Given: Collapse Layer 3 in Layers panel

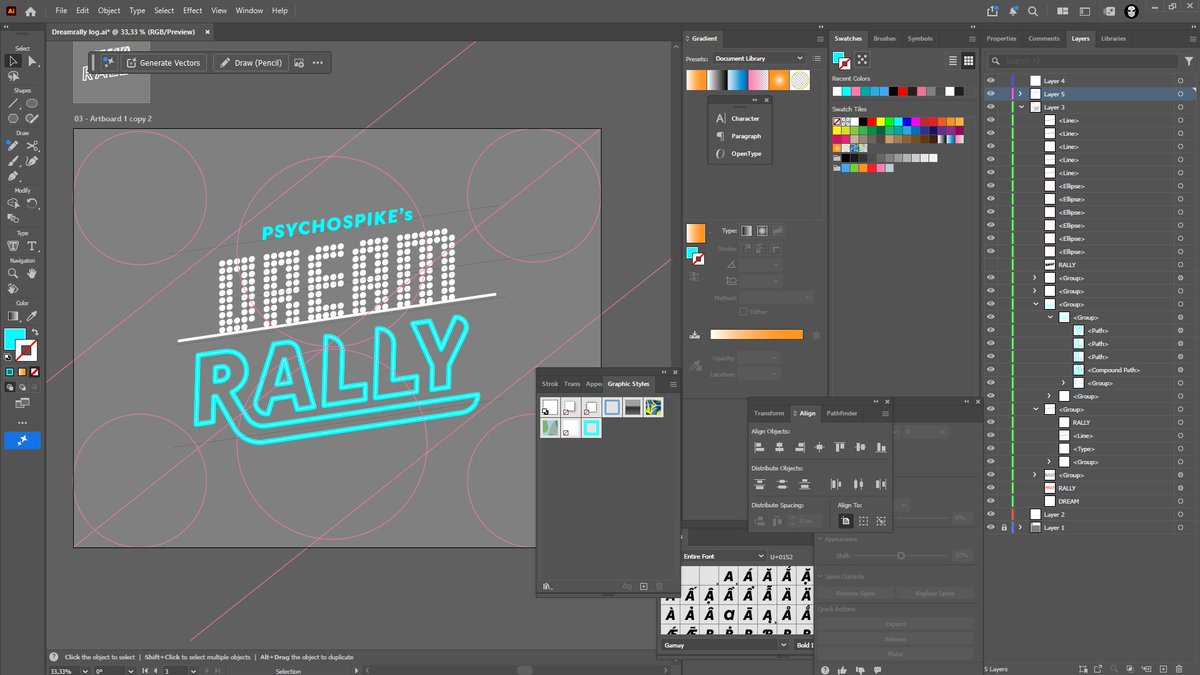Looking at the screenshot, I should point(1021,107).
